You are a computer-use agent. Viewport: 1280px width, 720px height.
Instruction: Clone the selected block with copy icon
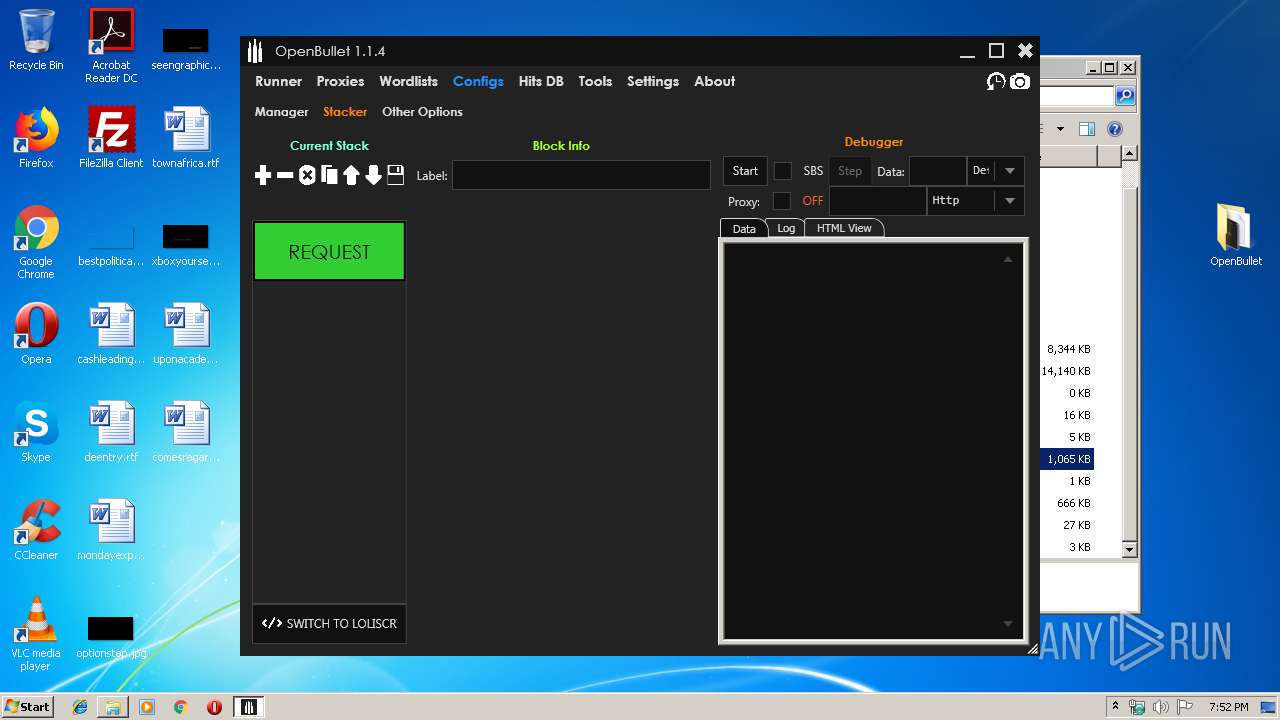[329, 176]
